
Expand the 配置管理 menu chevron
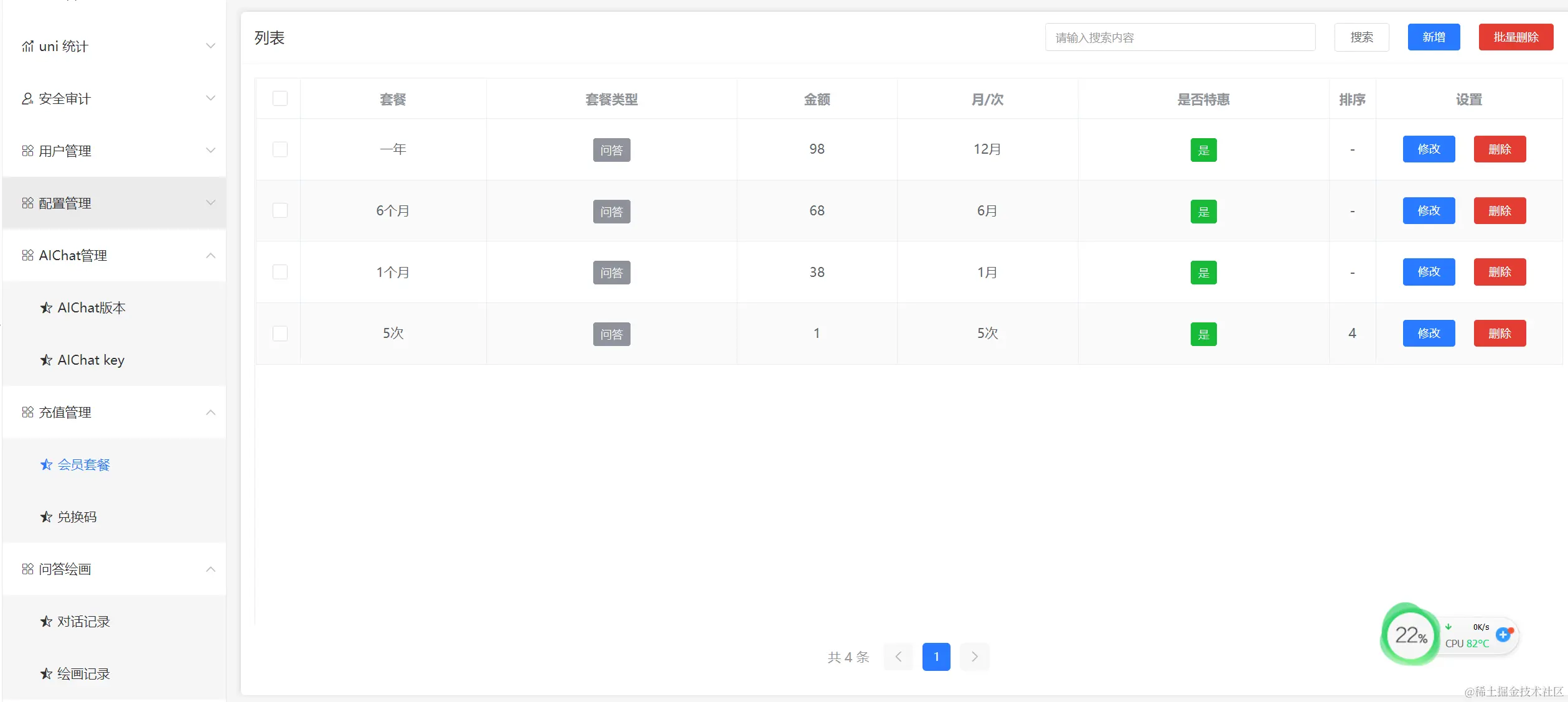210,204
